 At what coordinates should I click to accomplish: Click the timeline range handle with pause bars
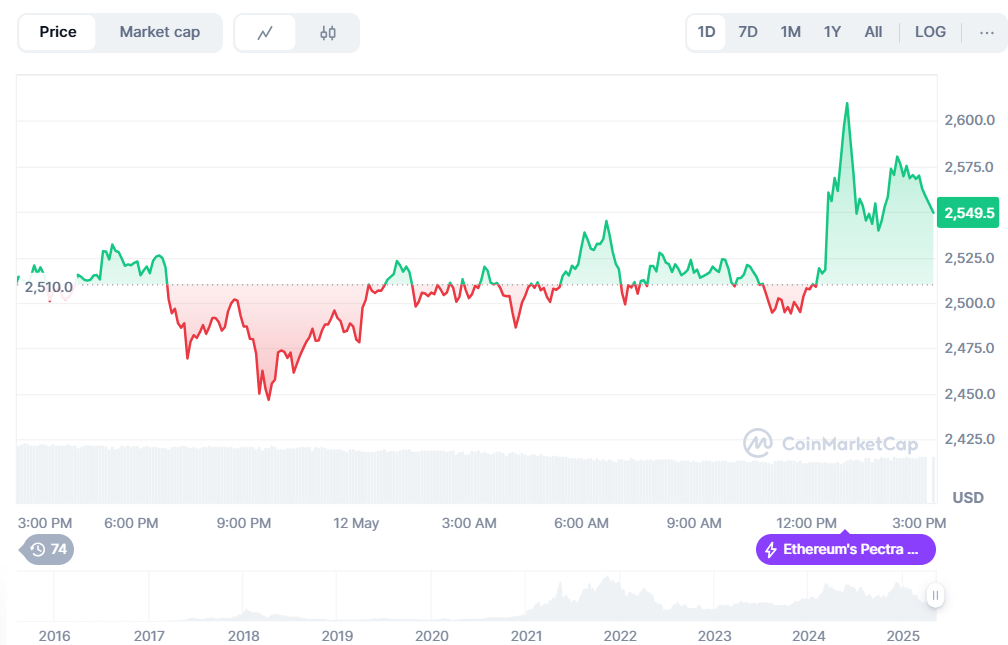coord(936,596)
